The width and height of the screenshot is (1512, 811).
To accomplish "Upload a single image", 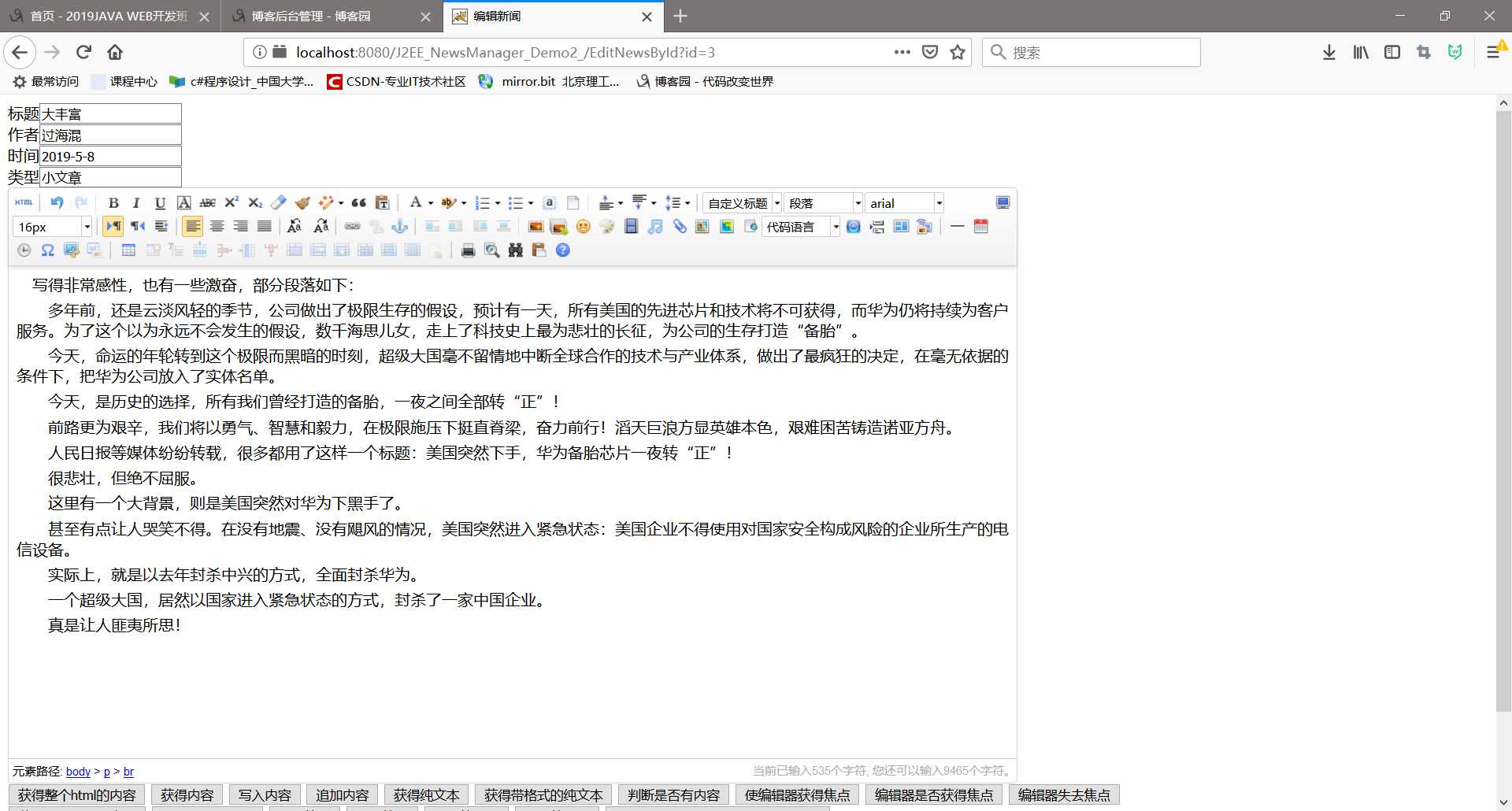I will point(535,227).
